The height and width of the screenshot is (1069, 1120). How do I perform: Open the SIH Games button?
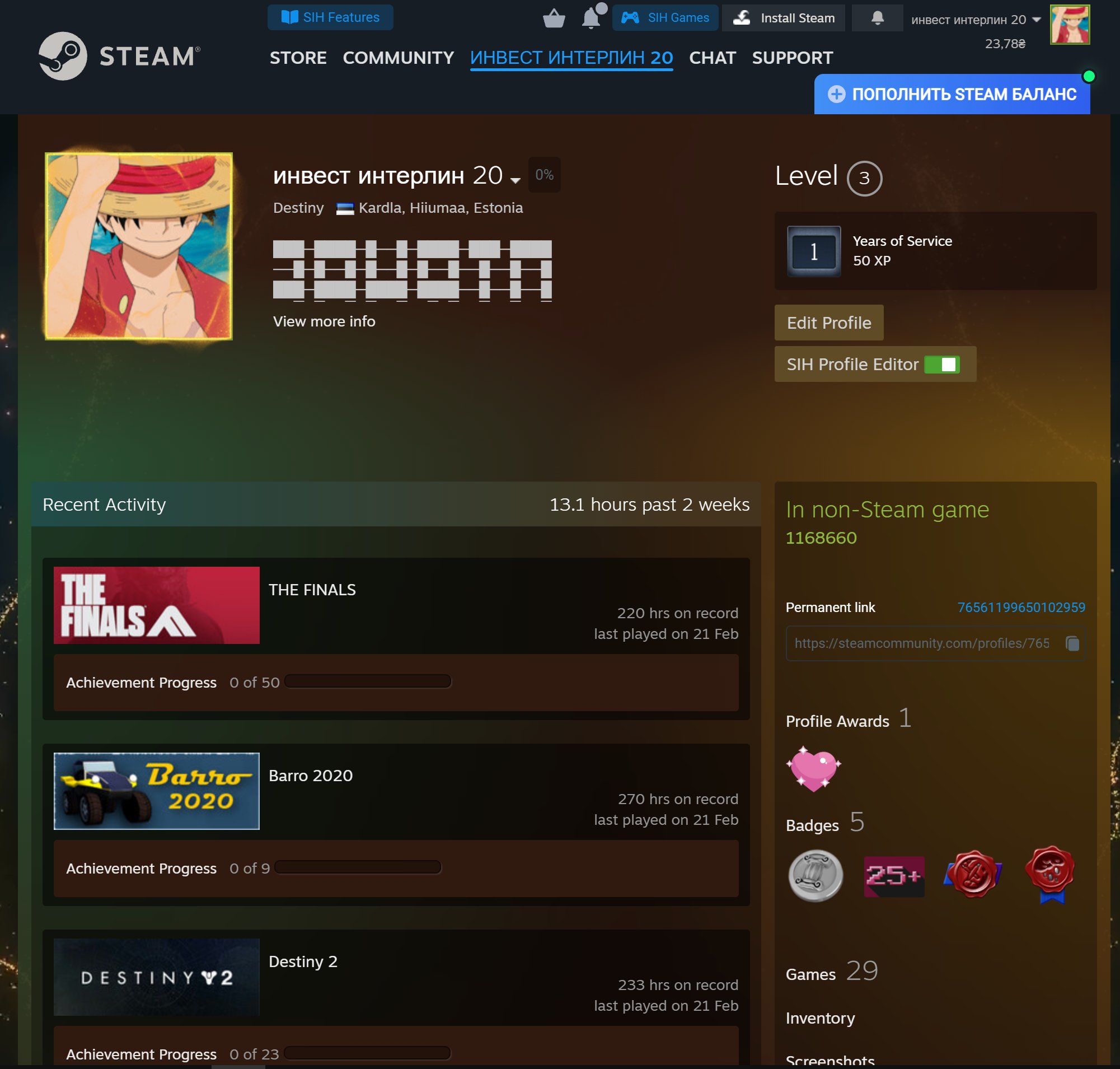pyautogui.click(x=665, y=18)
